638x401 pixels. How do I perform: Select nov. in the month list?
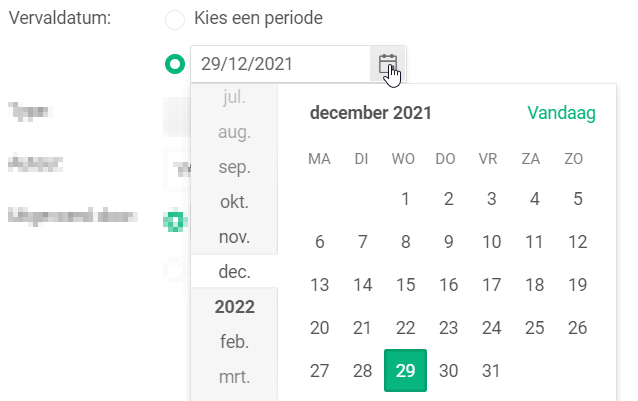pyautogui.click(x=234, y=237)
